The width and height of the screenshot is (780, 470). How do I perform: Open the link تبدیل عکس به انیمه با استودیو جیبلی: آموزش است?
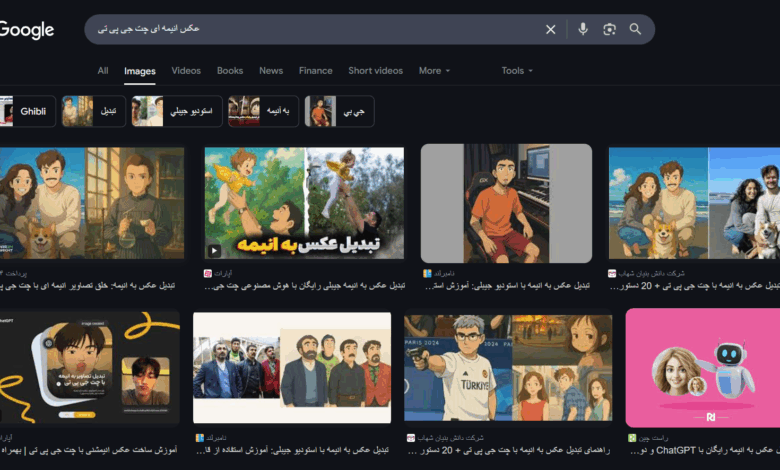(x=507, y=286)
